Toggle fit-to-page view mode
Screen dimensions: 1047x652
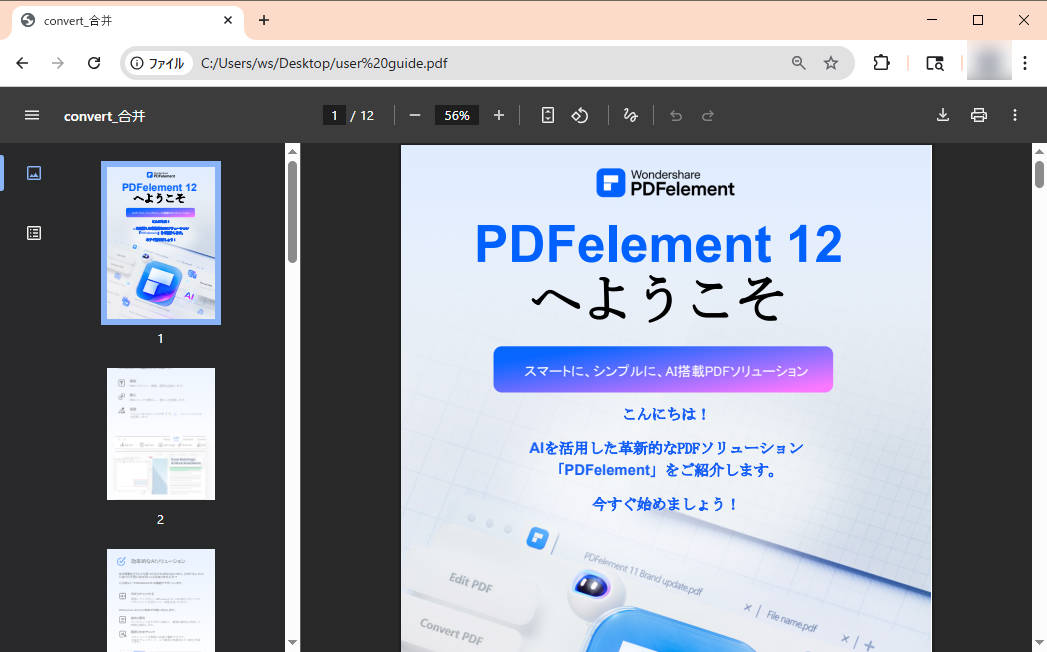547,115
